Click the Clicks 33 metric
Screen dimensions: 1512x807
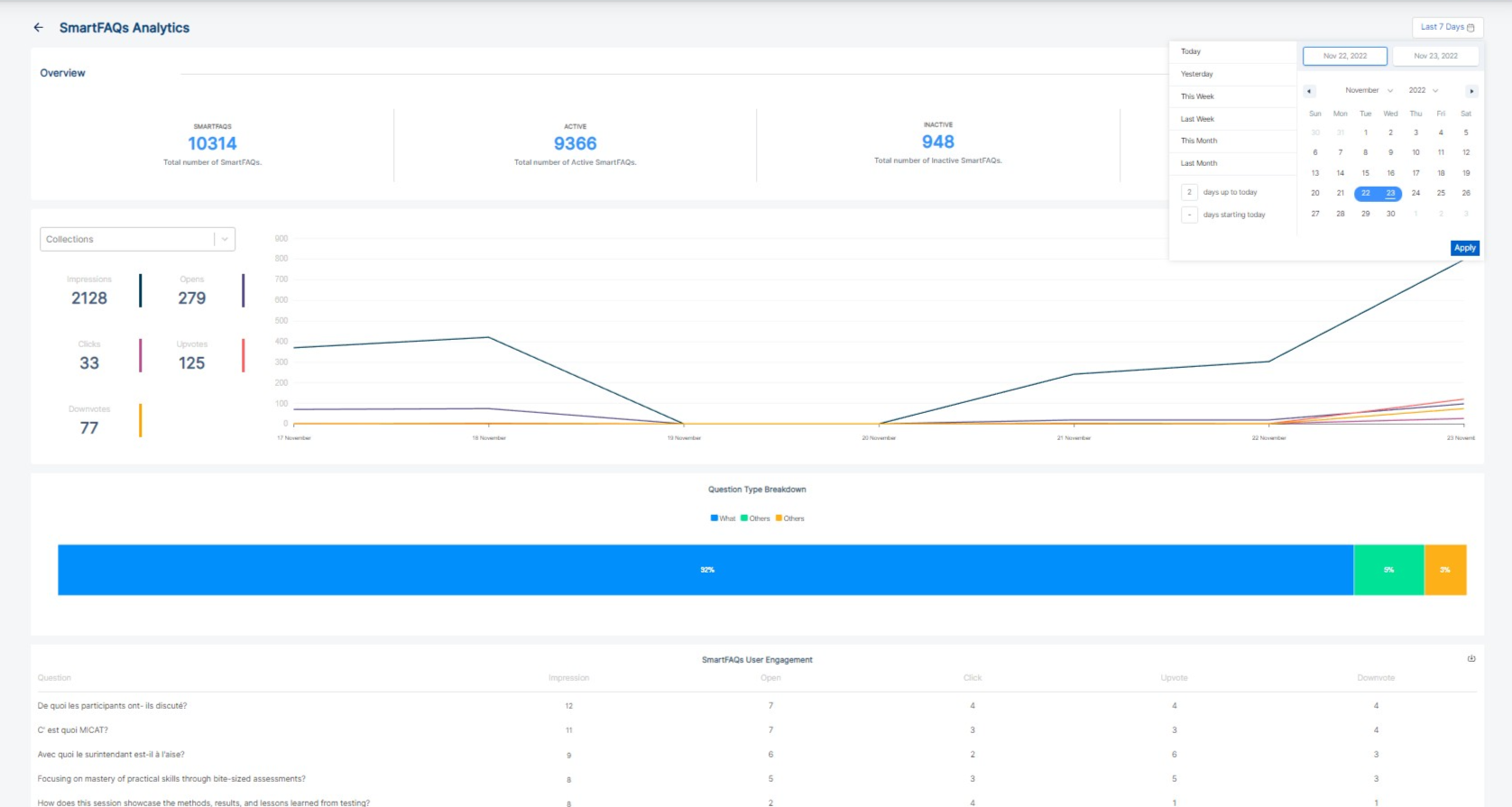click(x=89, y=356)
